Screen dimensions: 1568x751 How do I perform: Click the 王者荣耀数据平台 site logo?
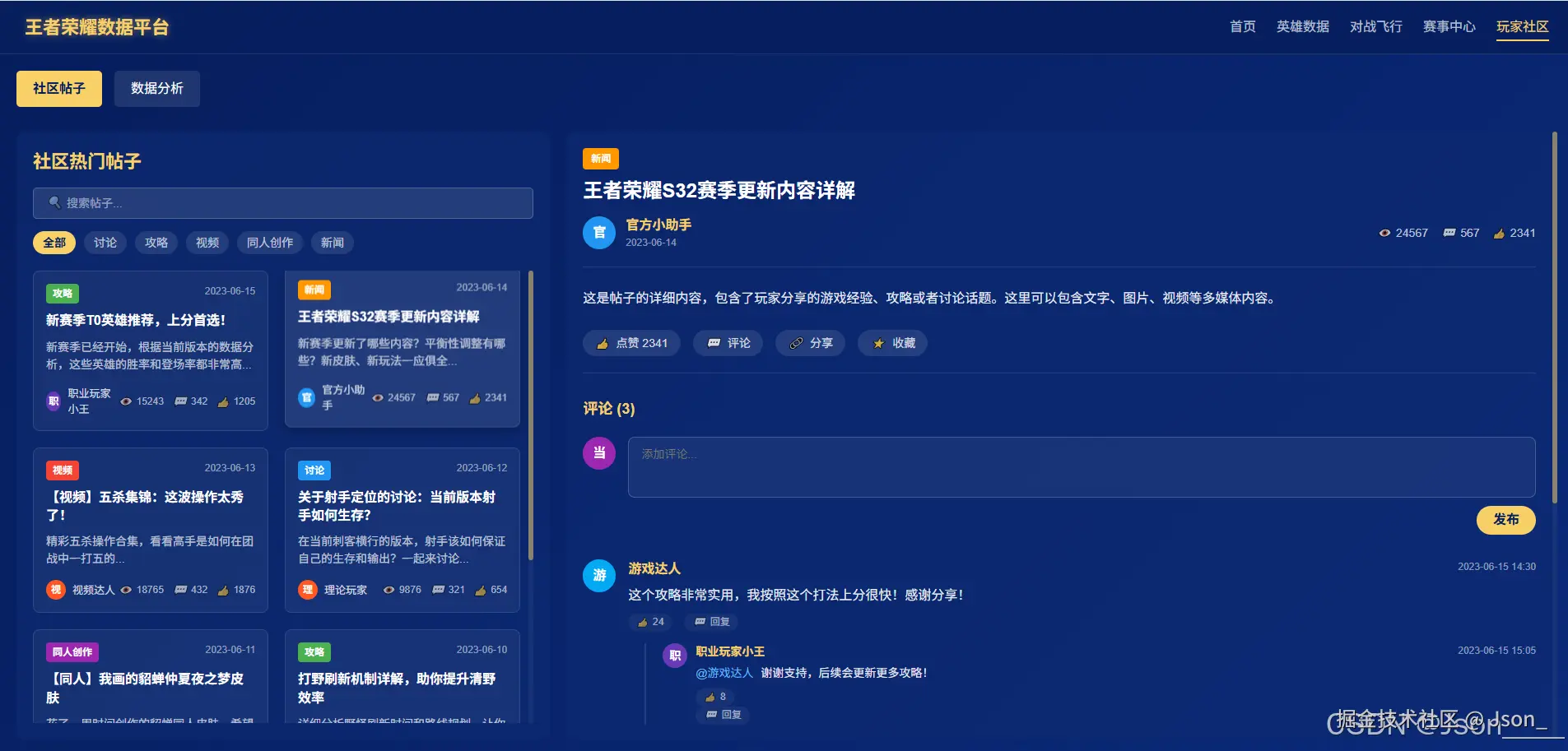[97, 27]
